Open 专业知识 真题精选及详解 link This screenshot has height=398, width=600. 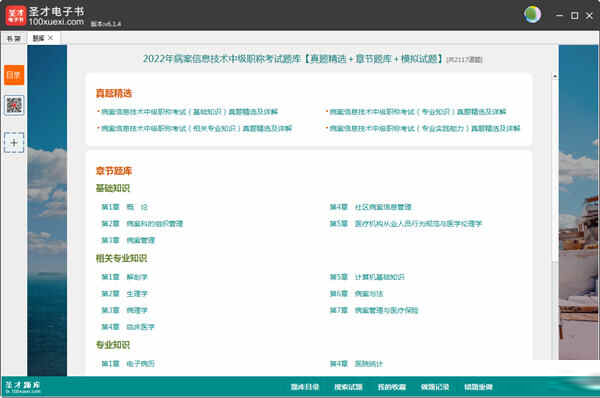click(418, 111)
